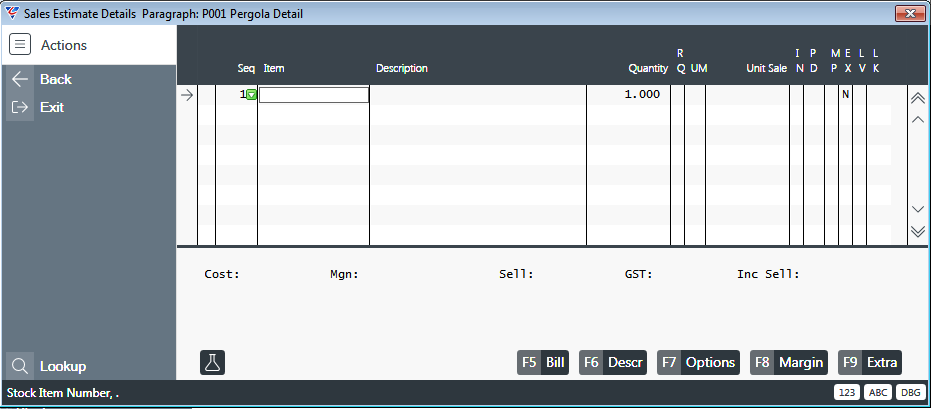The image size is (931, 409).
Task: Click the Exit door icon
Action: [x=20, y=107]
